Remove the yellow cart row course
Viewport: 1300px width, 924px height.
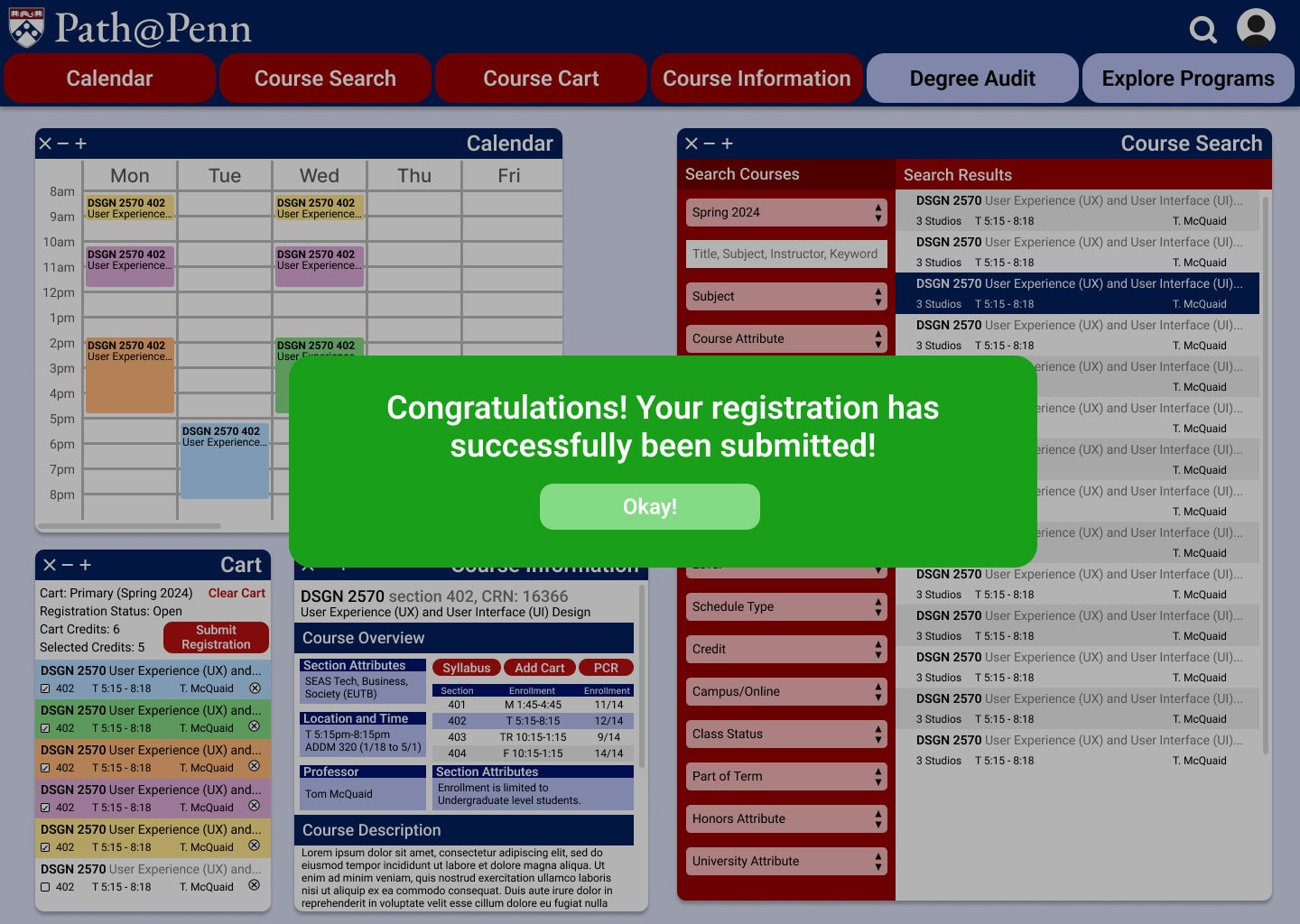(255, 845)
